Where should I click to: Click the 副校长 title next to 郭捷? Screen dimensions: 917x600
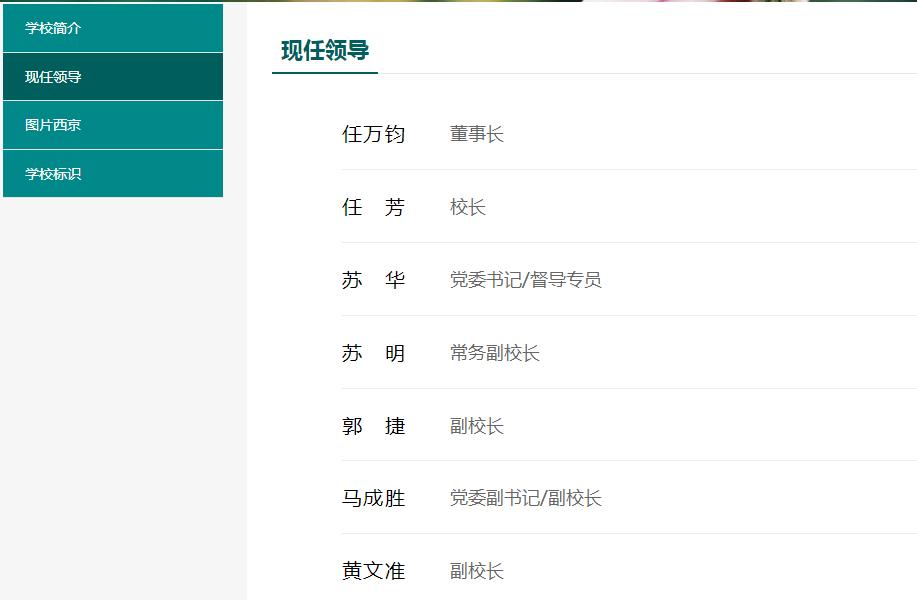point(478,426)
